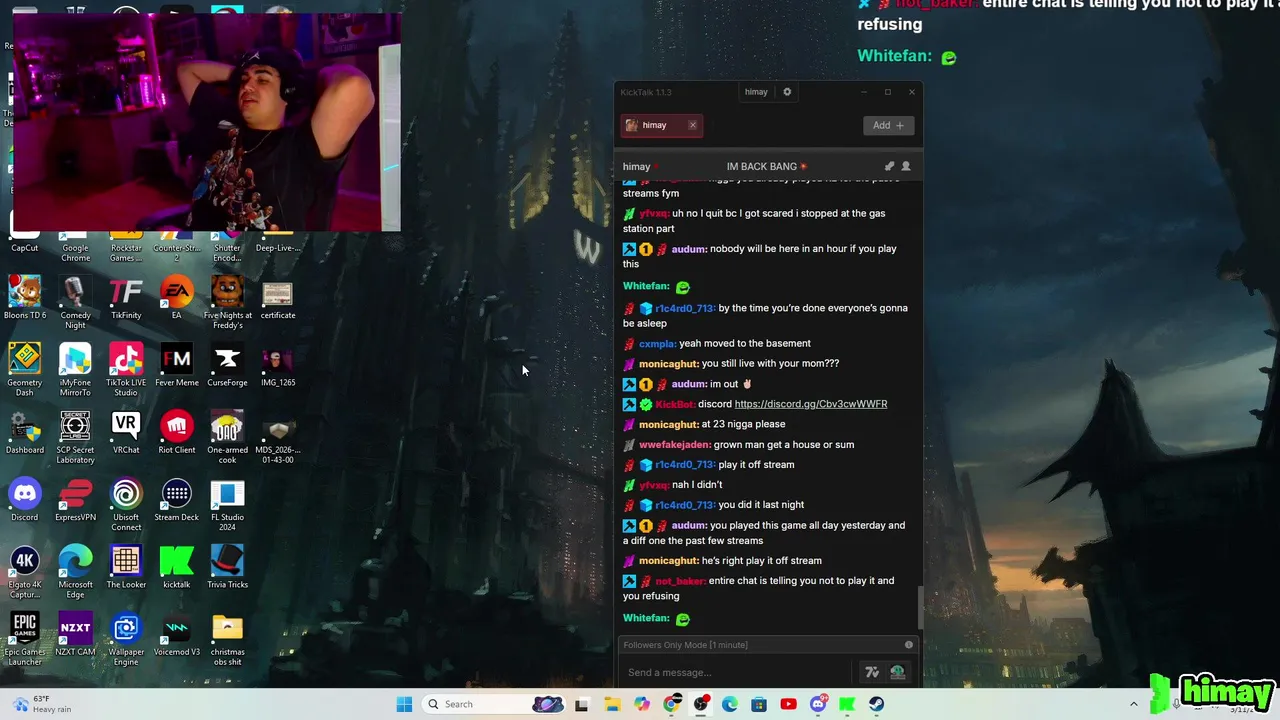Open Discord desktop icon

[25, 500]
